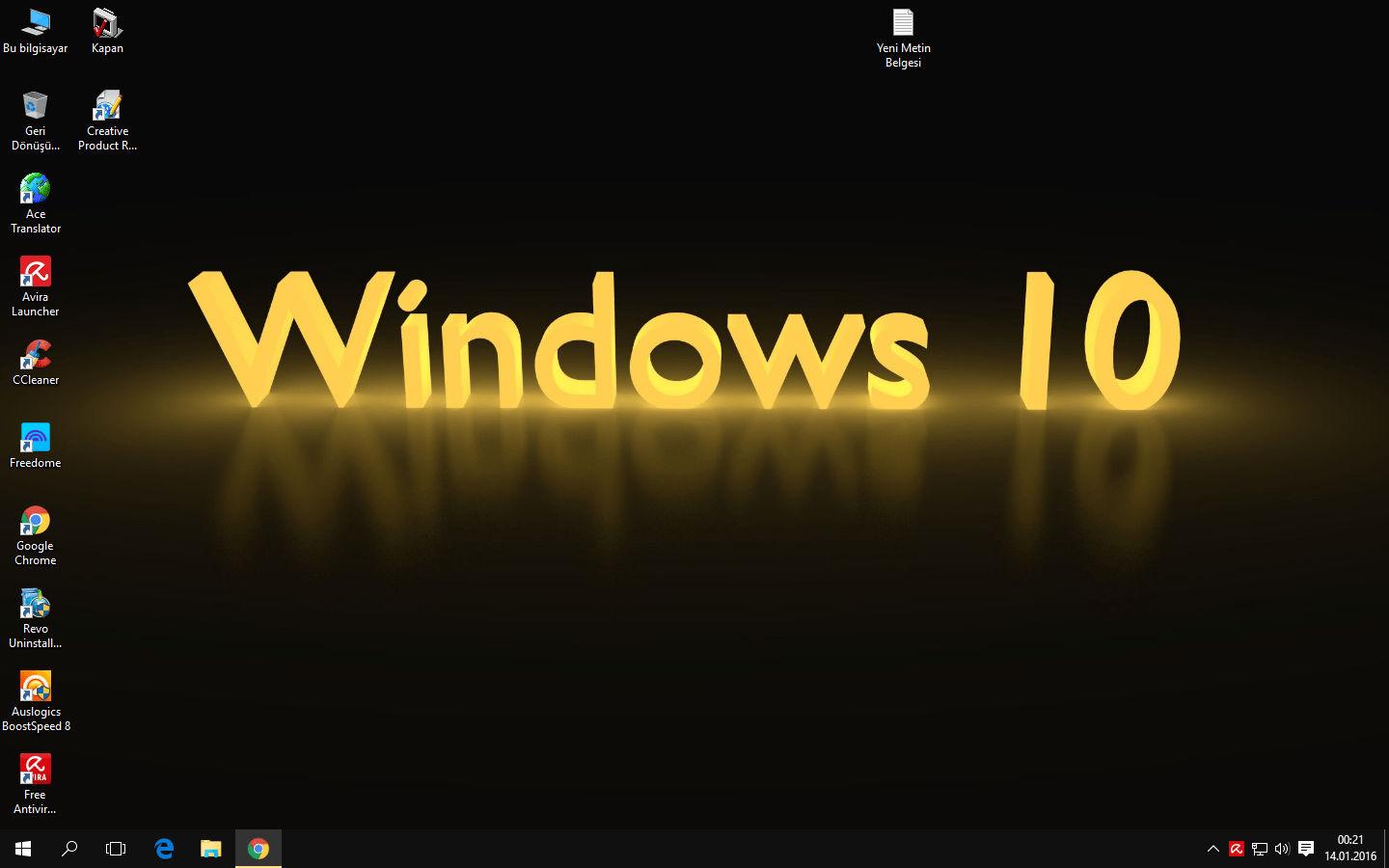Open Task View from taskbar
This screenshot has width=1389, height=868.
pyautogui.click(x=116, y=849)
